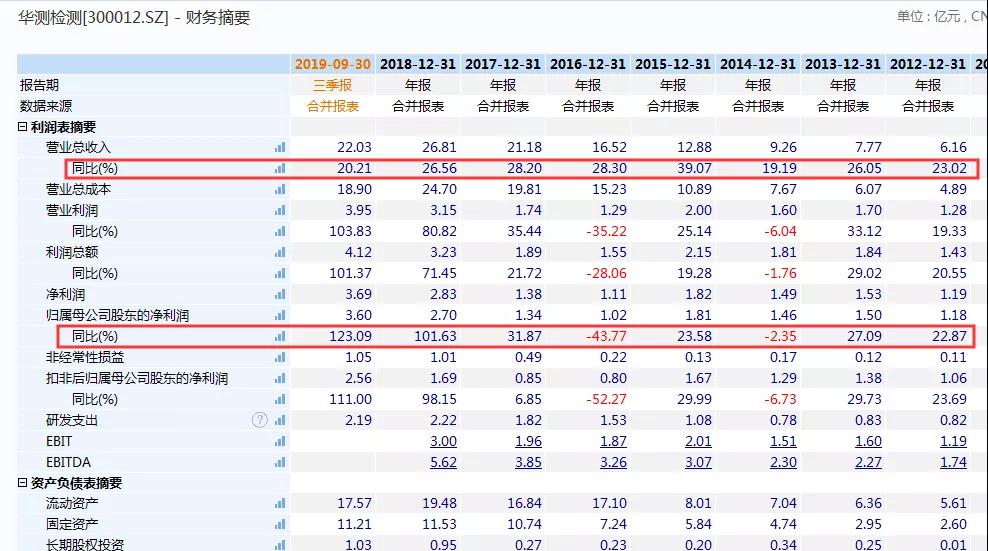Open EBITDA value 1.74 link
Viewport: 988px width, 551px height.
(953, 462)
